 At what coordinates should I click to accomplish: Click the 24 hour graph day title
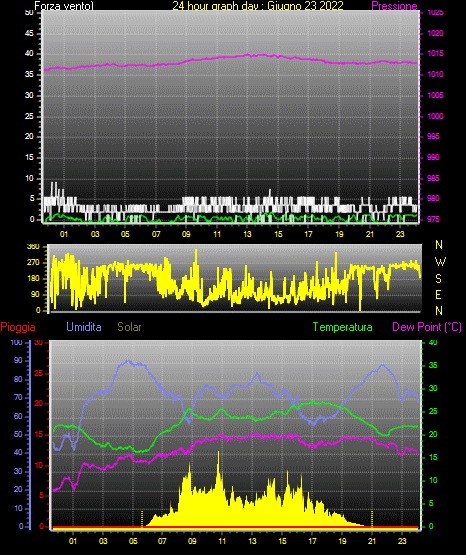click(x=258, y=6)
